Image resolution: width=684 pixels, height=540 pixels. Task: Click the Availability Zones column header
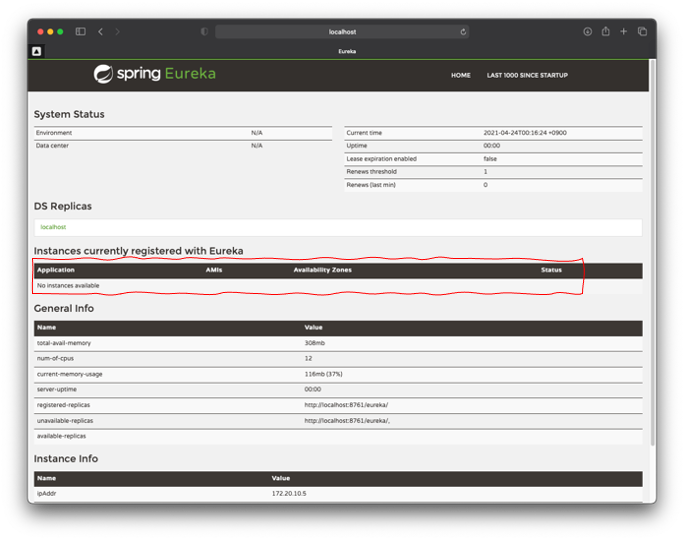pyautogui.click(x=322, y=270)
